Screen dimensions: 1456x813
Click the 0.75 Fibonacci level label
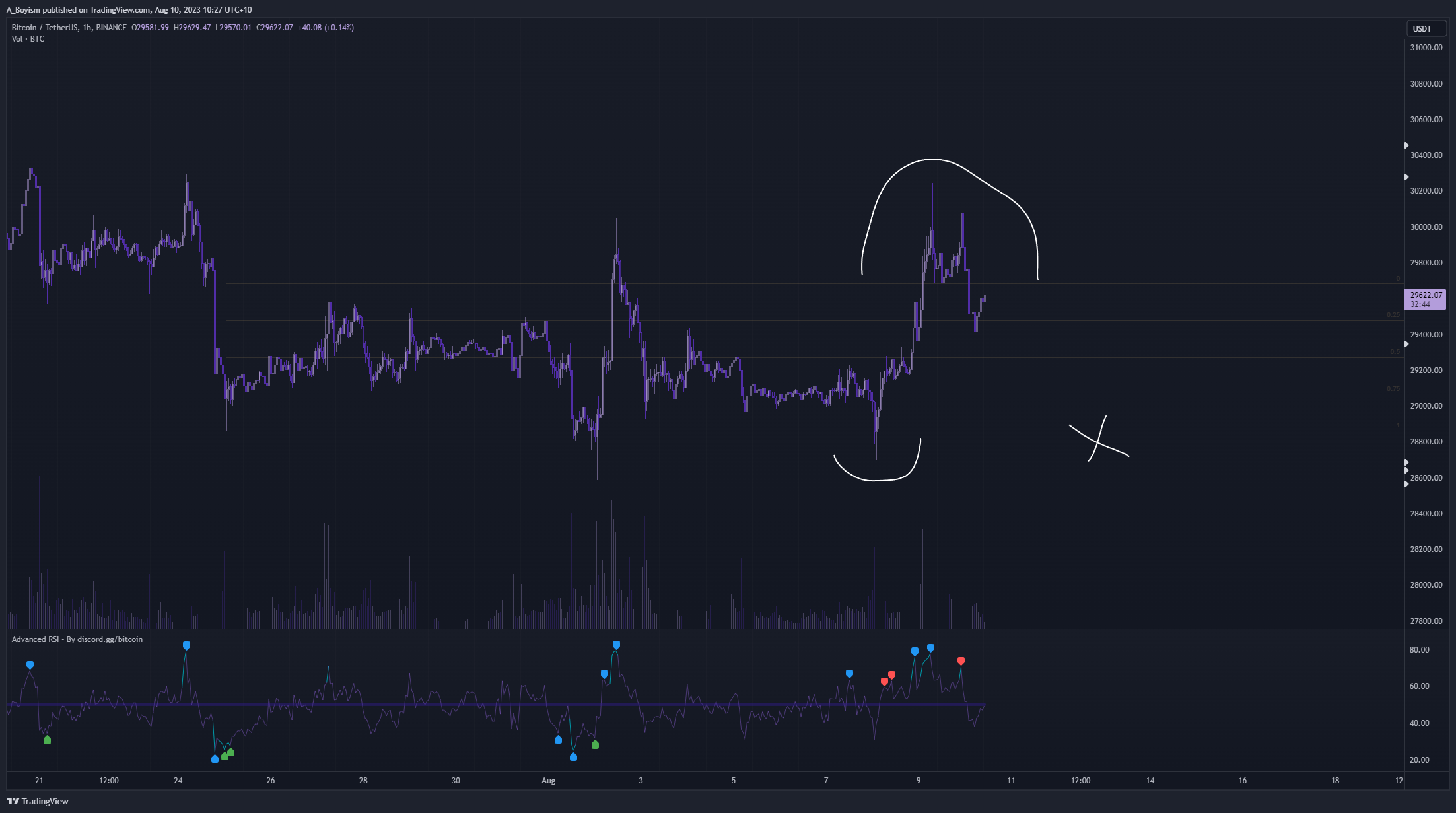click(x=1393, y=389)
